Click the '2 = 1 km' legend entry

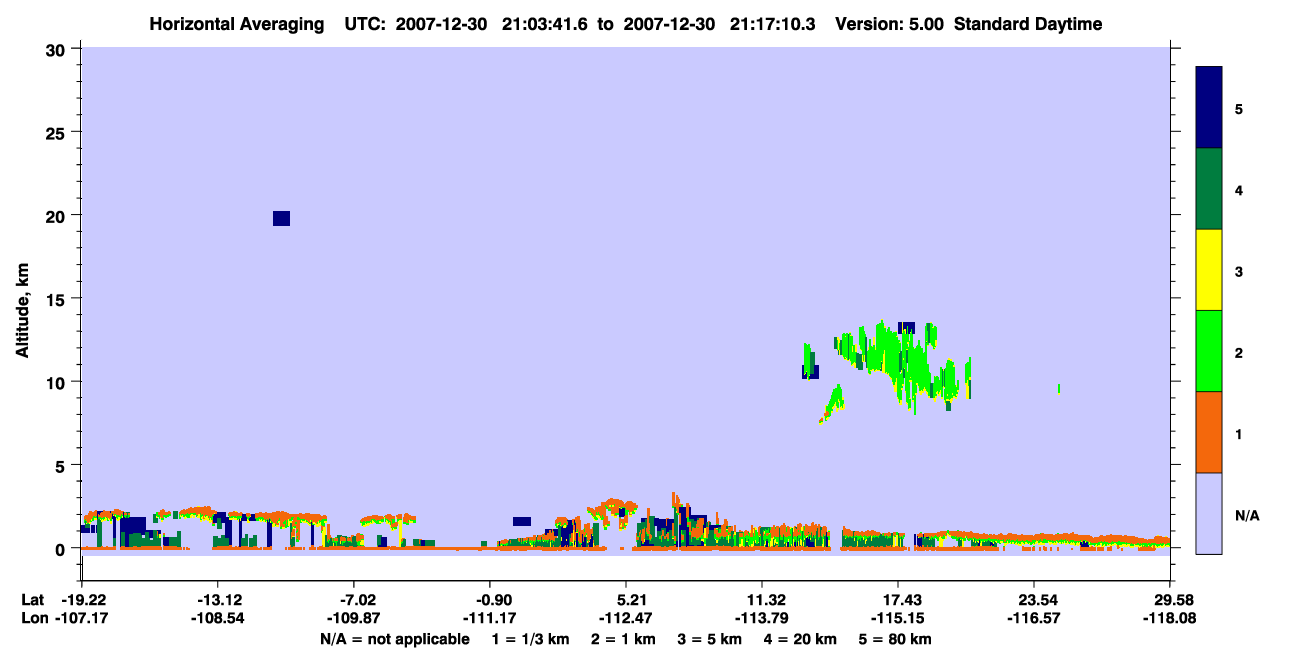click(623, 639)
